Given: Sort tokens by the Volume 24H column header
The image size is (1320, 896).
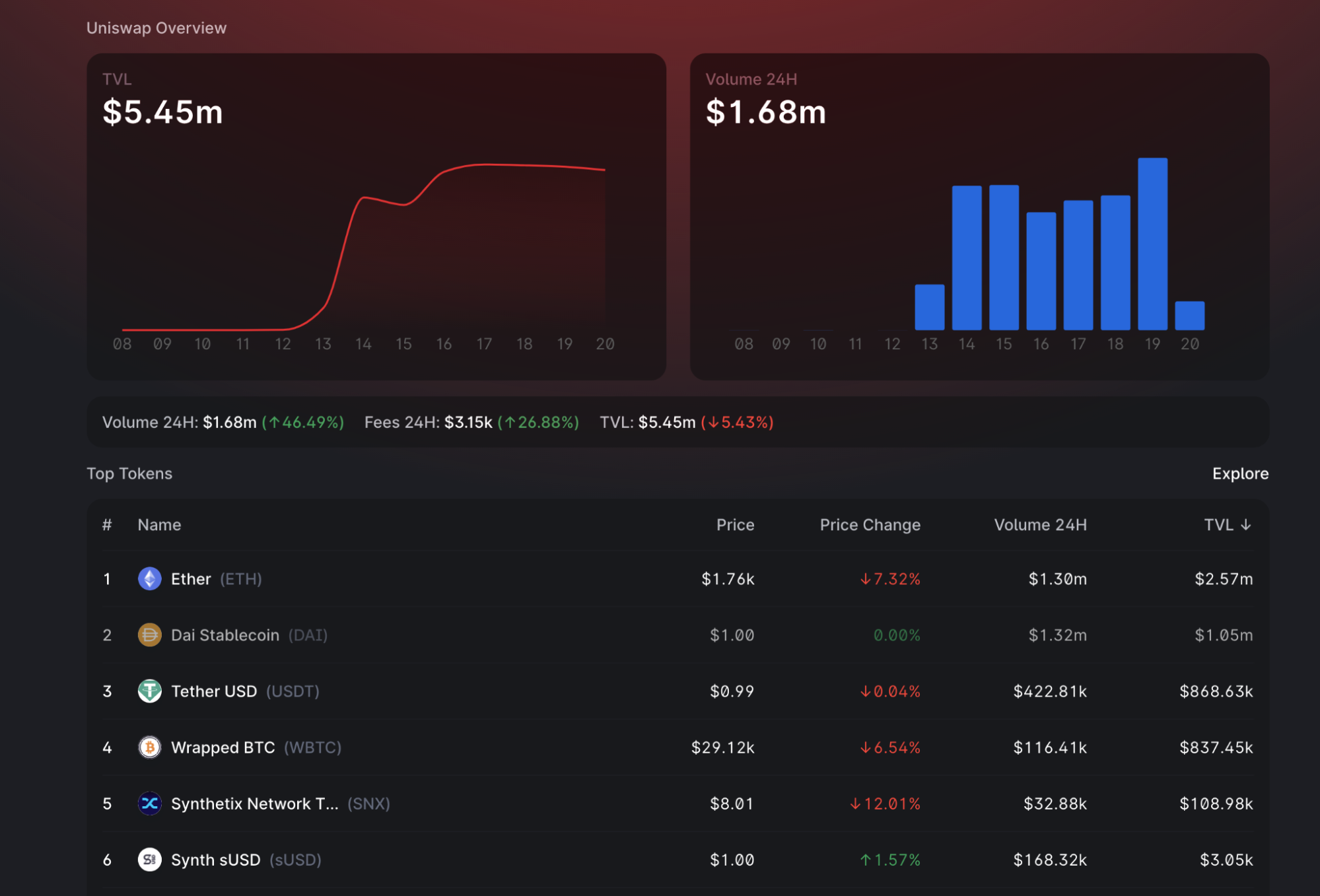Looking at the screenshot, I should coord(1040,525).
